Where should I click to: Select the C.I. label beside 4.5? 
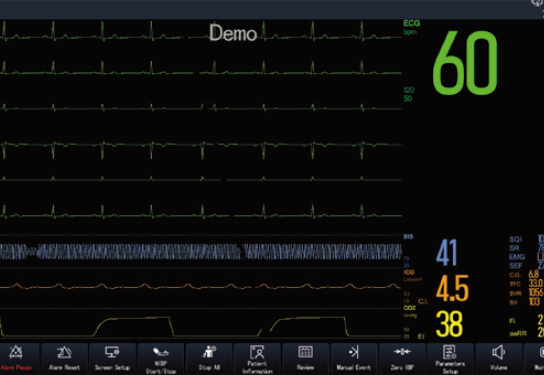(423, 301)
